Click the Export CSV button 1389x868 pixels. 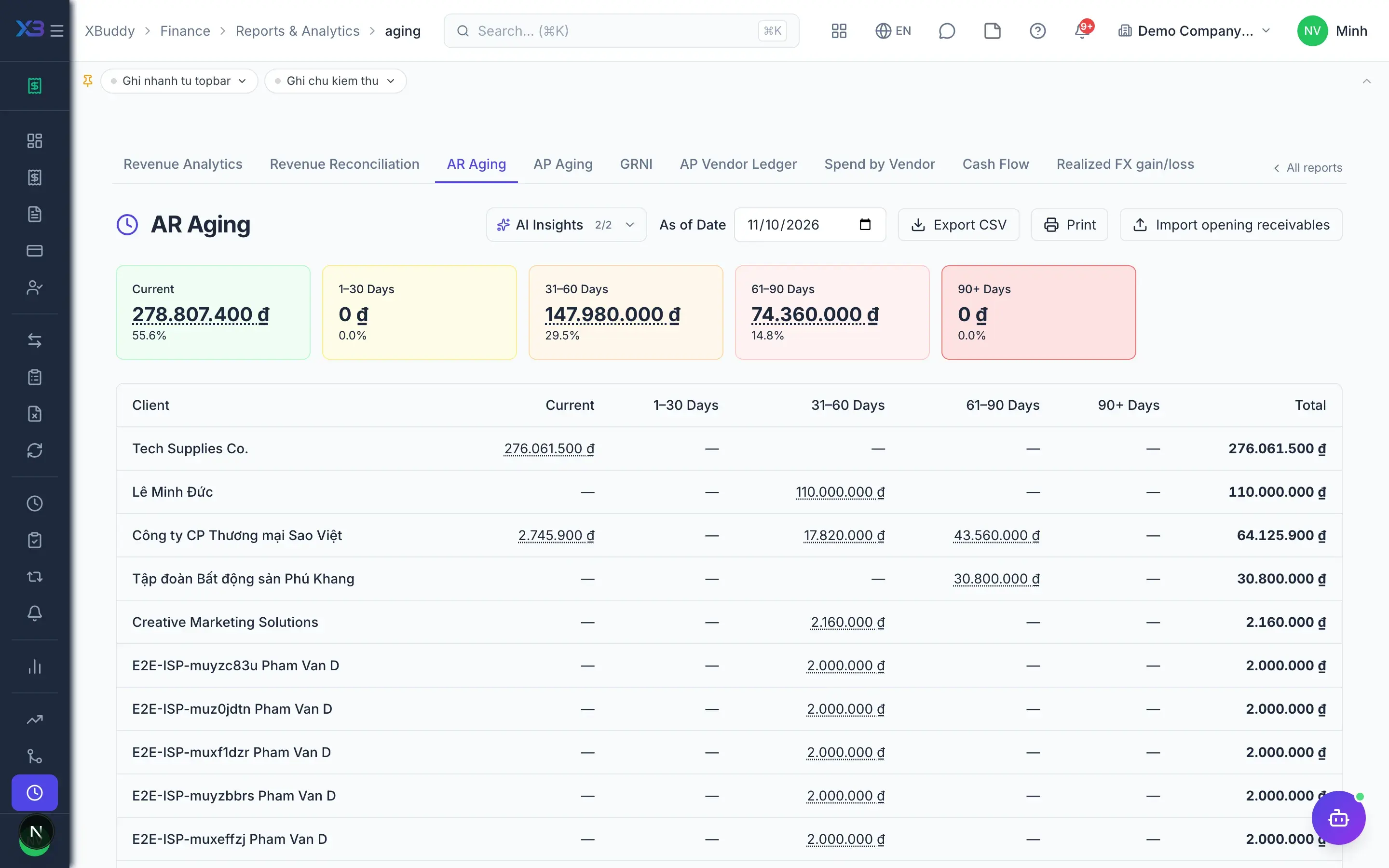[x=958, y=224]
